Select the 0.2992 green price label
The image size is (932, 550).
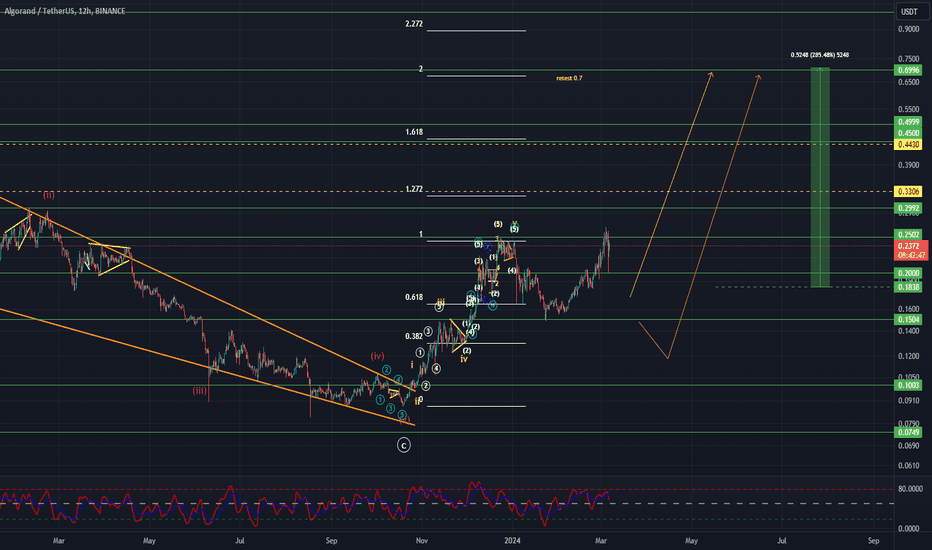pos(908,208)
